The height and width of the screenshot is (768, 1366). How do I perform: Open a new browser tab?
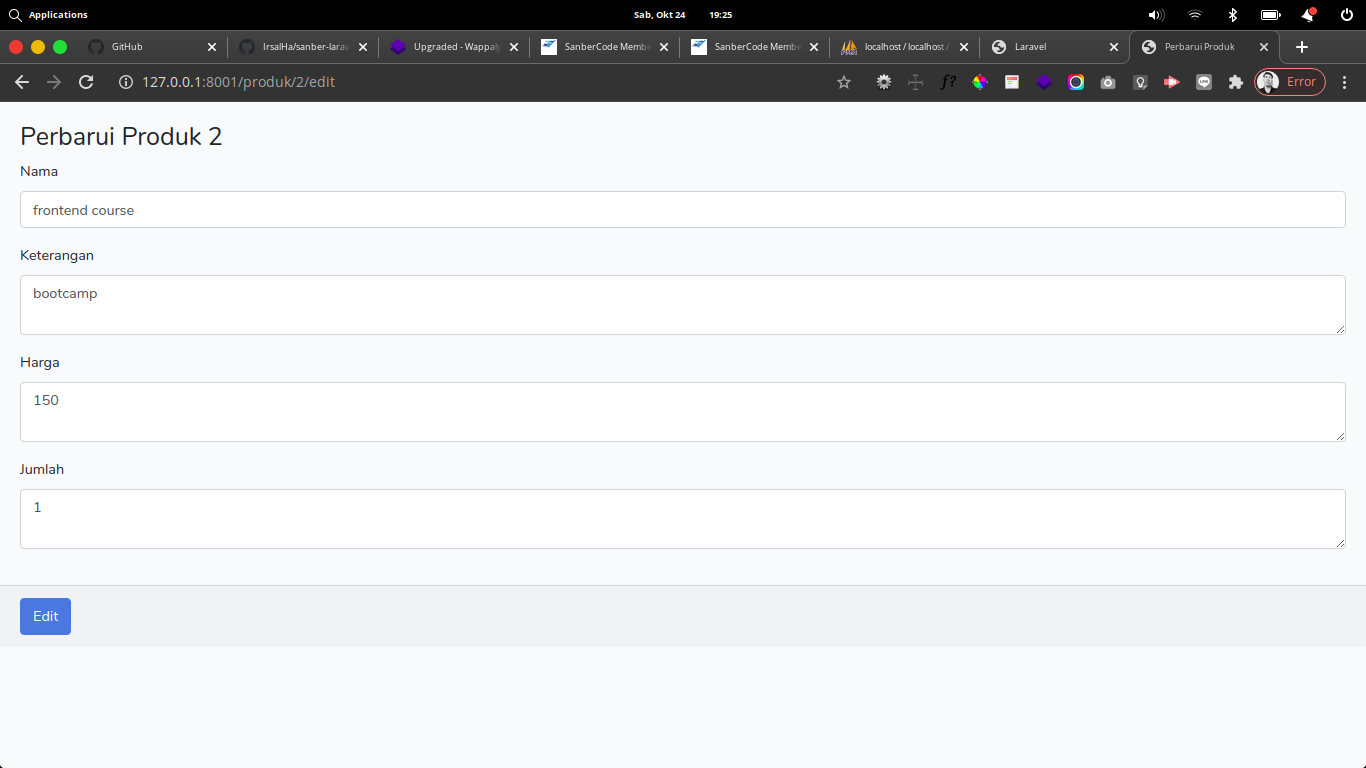(x=1302, y=47)
